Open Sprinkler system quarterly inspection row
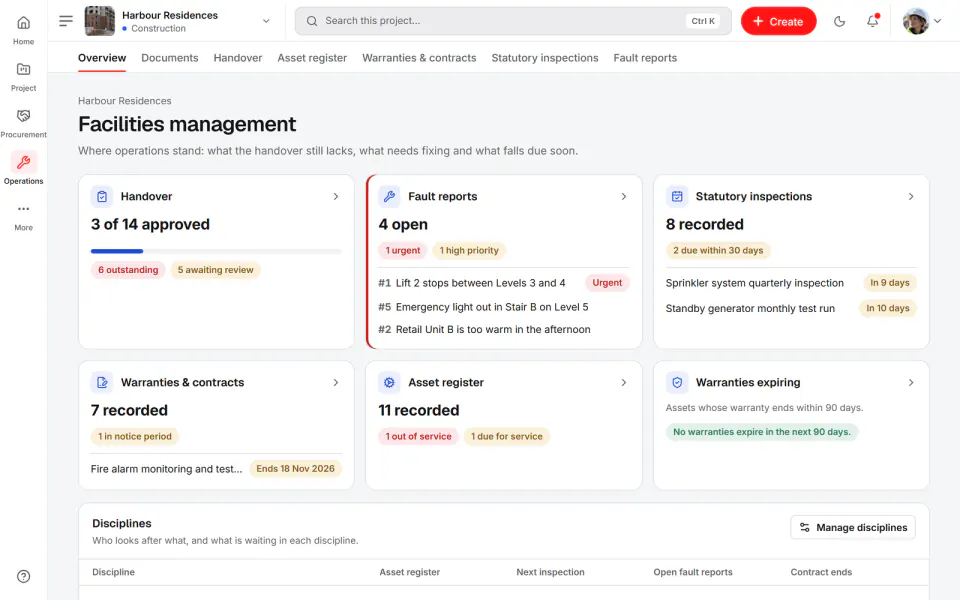Viewport: 960px width, 600px height. click(791, 283)
